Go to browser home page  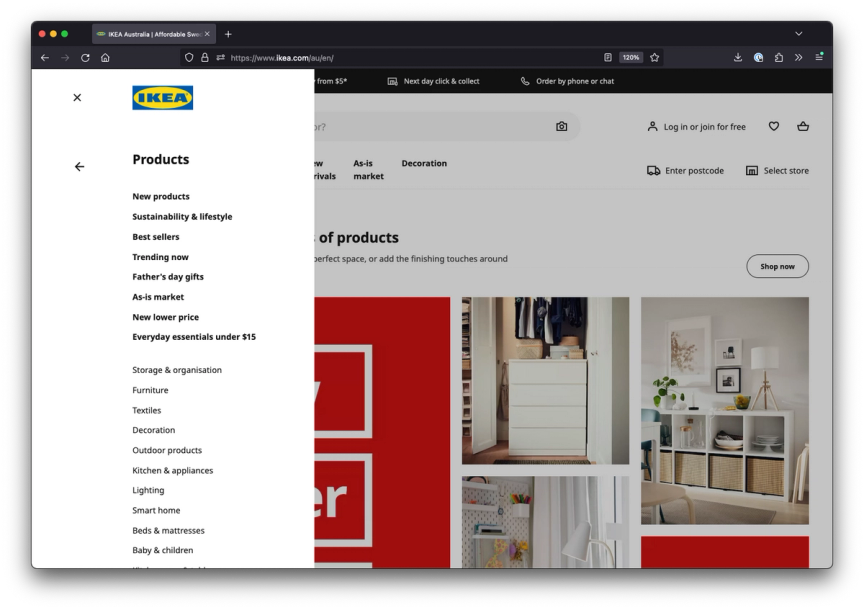(105, 57)
